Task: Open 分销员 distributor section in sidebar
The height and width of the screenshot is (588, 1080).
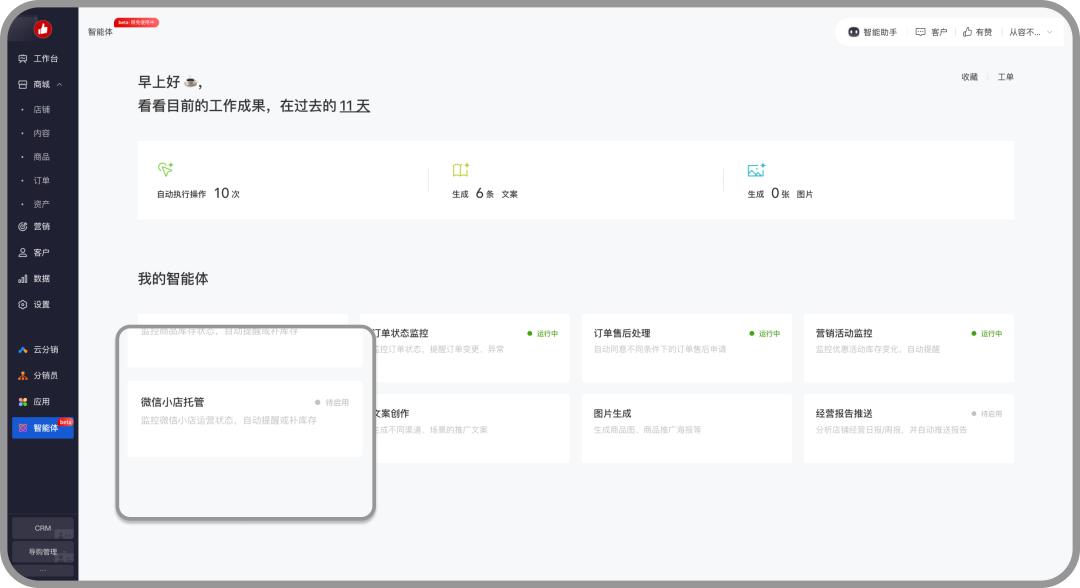Action: pyautogui.click(x=40, y=376)
